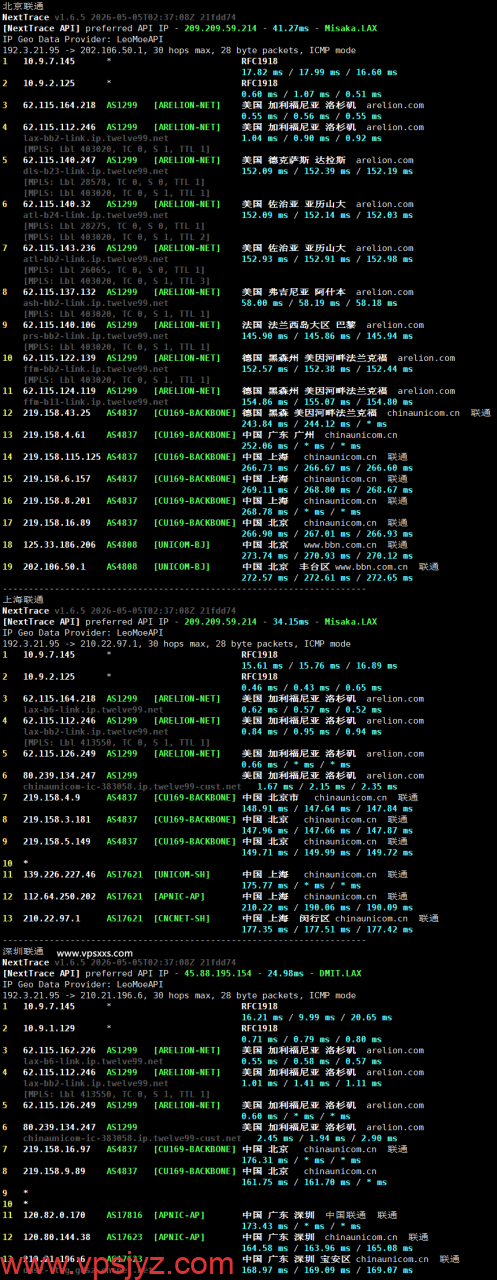Screen dimensions: 497x1280
Task: Click the DMIT.LAX node name
Action: point(338,975)
